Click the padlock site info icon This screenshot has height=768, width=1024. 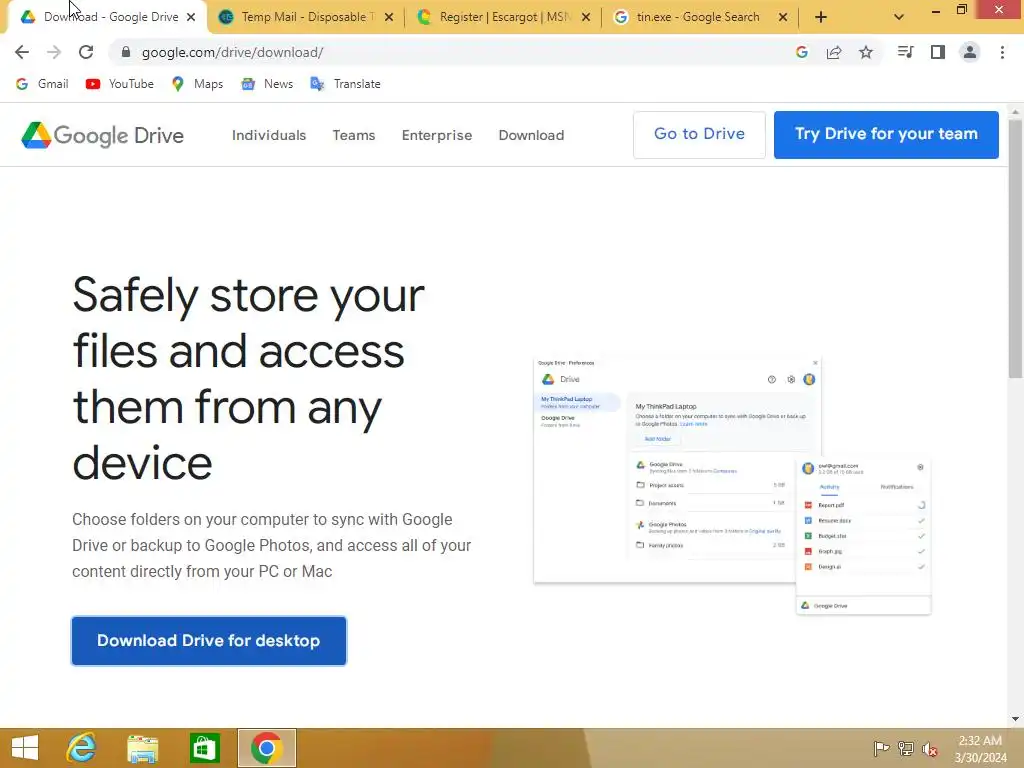pos(126,52)
